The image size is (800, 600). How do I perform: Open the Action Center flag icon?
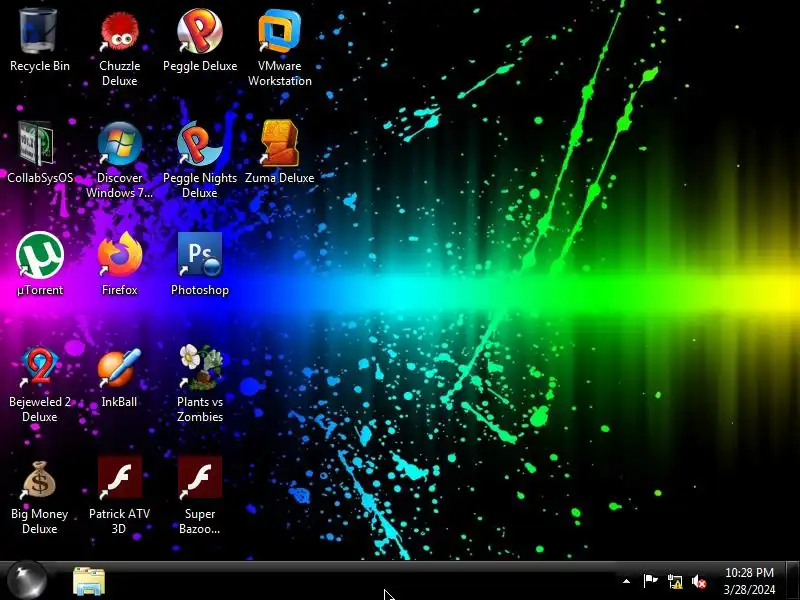pos(650,581)
